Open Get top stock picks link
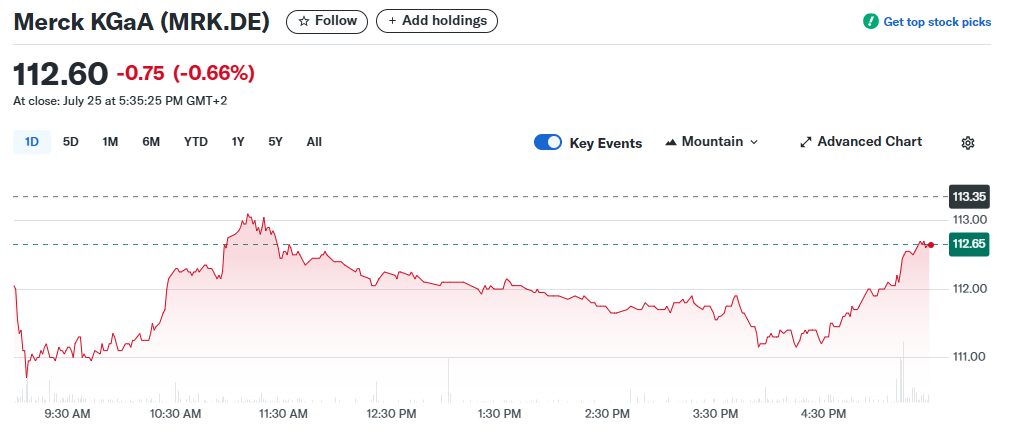Image resolution: width=1012 pixels, height=435 pixels. point(937,22)
